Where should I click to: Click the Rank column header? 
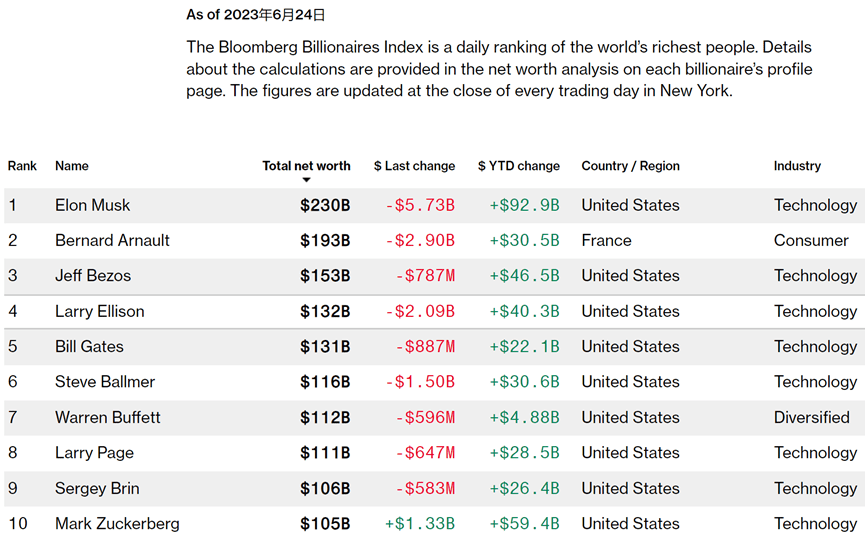[22, 166]
